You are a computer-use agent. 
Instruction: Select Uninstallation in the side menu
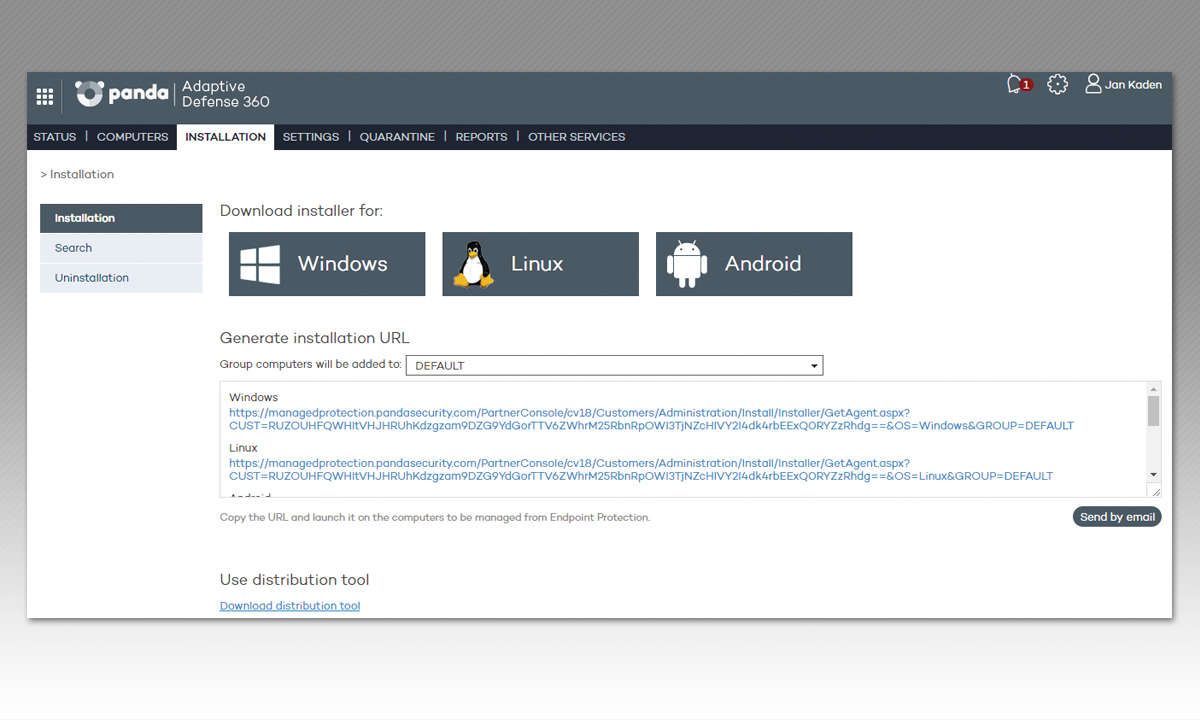(x=121, y=278)
